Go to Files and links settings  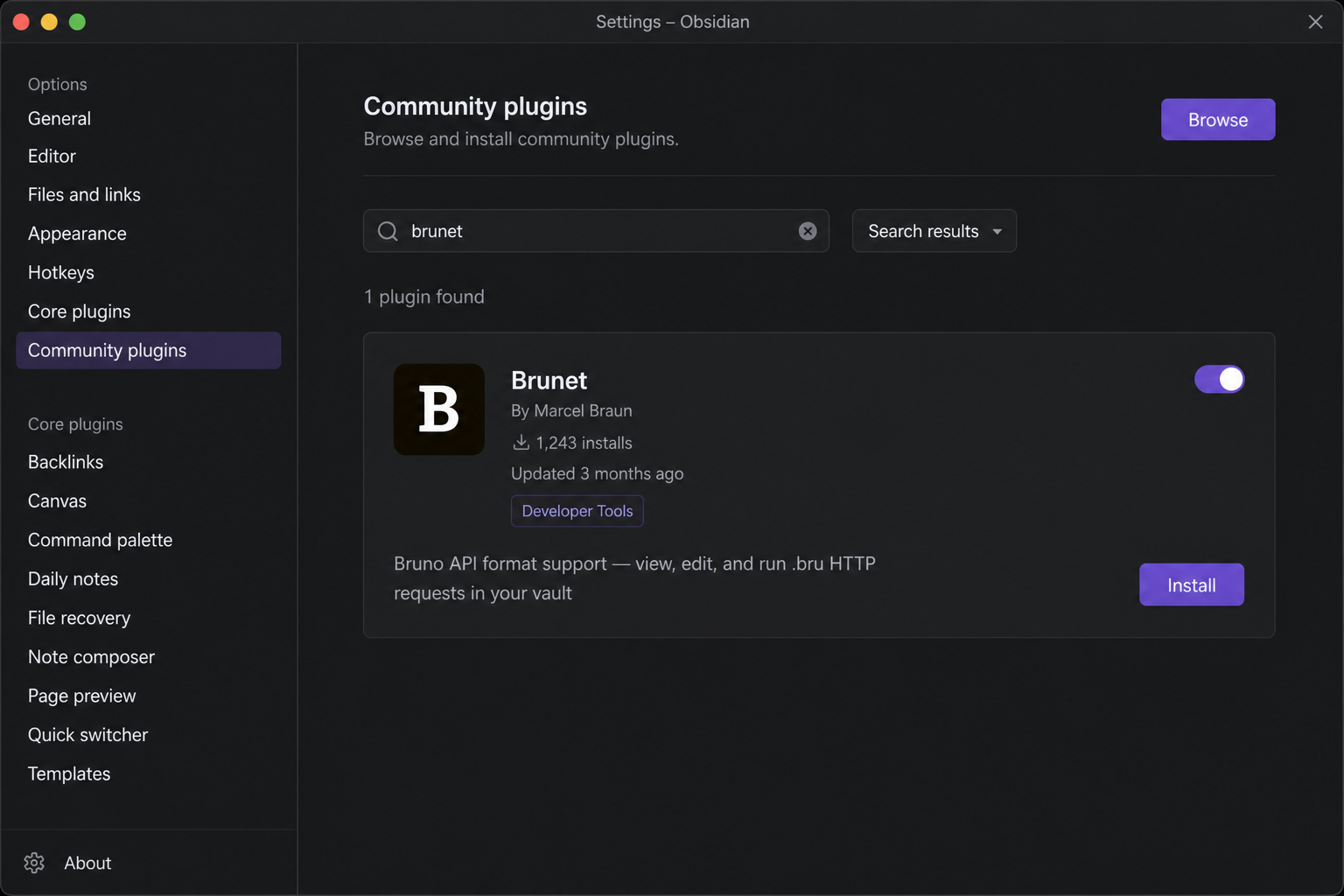click(x=84, y=194)
